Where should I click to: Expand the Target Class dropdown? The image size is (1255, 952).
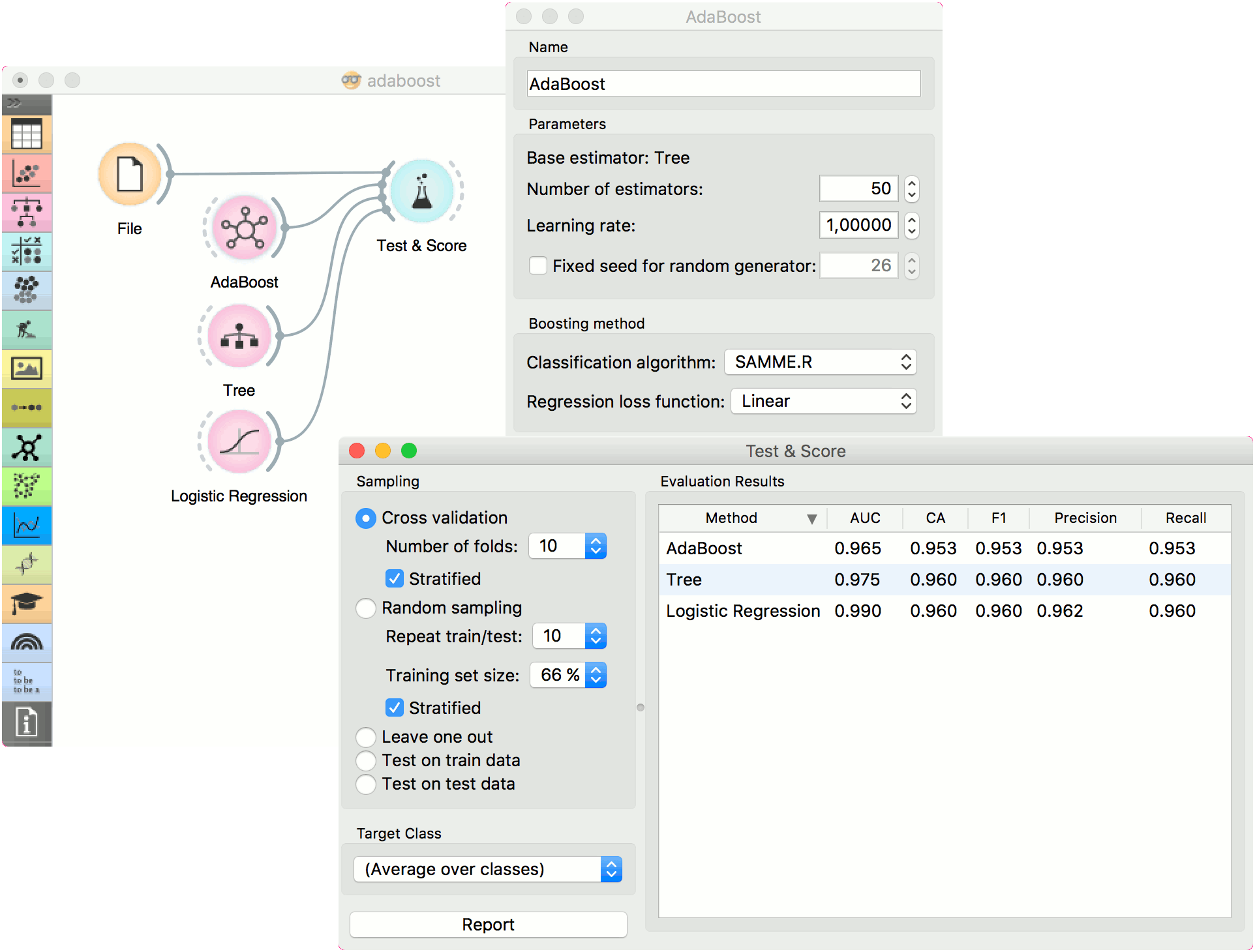[x=488, y=869]
